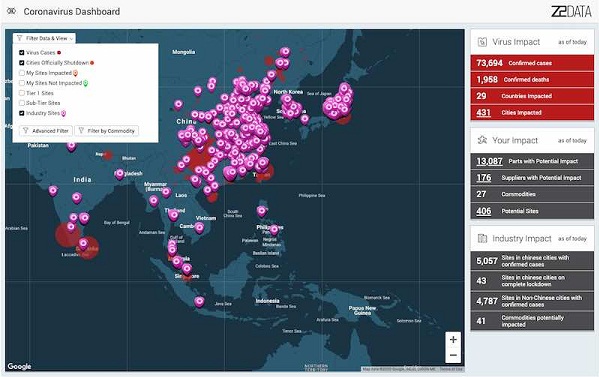Image resolution: width=599 pixels, height=377 pixels.
Task: Click the Google logo on the map
Action: click(x=19, y=366)
